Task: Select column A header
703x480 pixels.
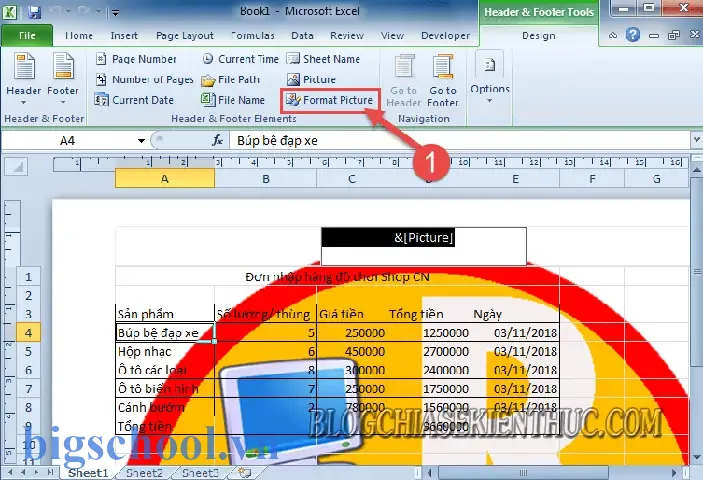Action: [165, 179]
